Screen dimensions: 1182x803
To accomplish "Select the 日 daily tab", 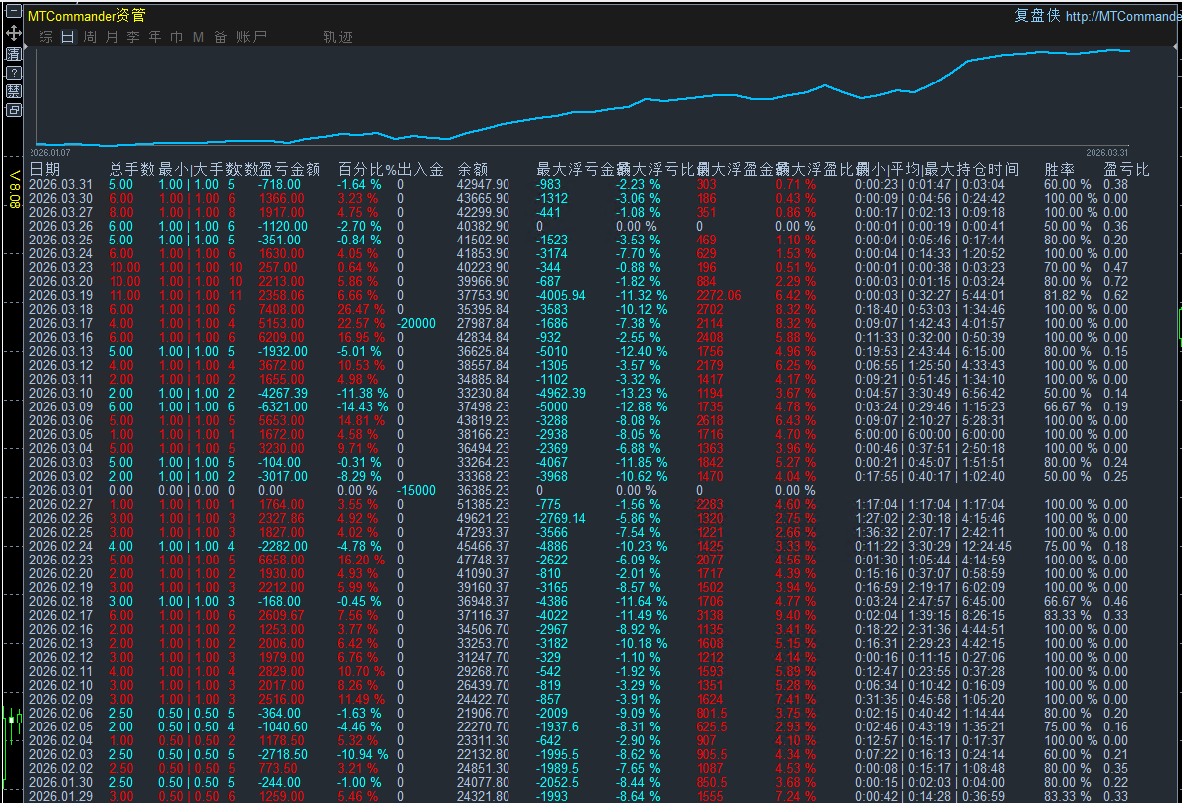I will tap(68, 37).
